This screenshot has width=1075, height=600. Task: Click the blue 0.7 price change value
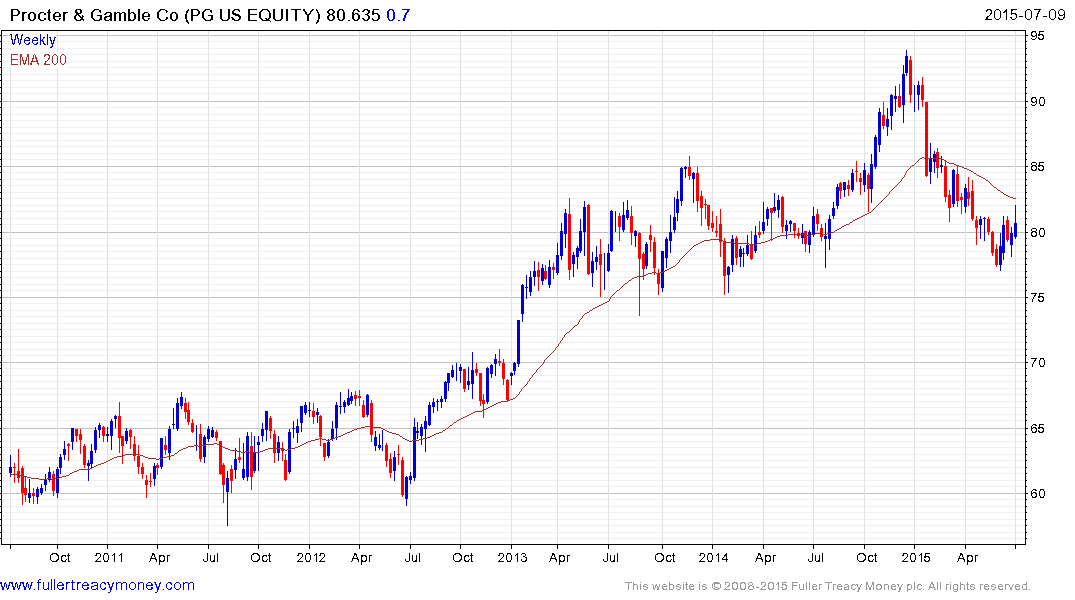coord(397,15)
